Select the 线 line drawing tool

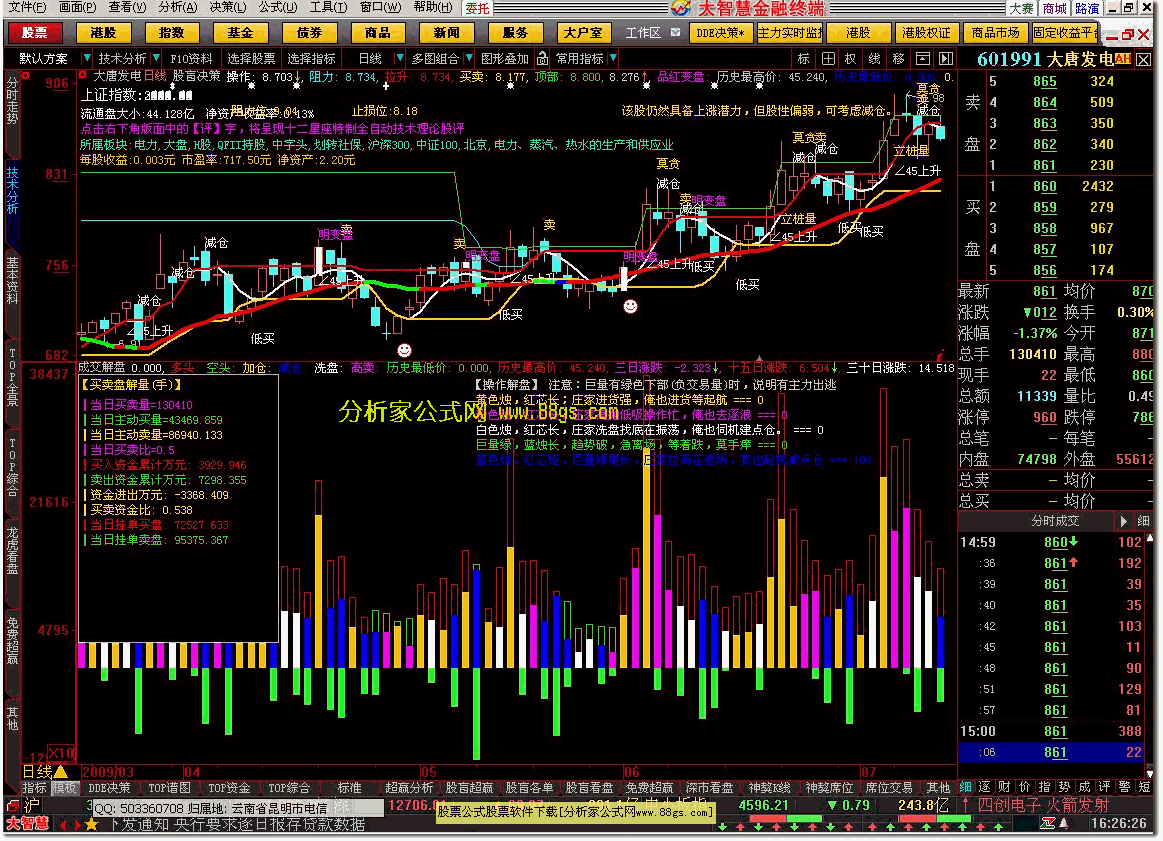875,59
